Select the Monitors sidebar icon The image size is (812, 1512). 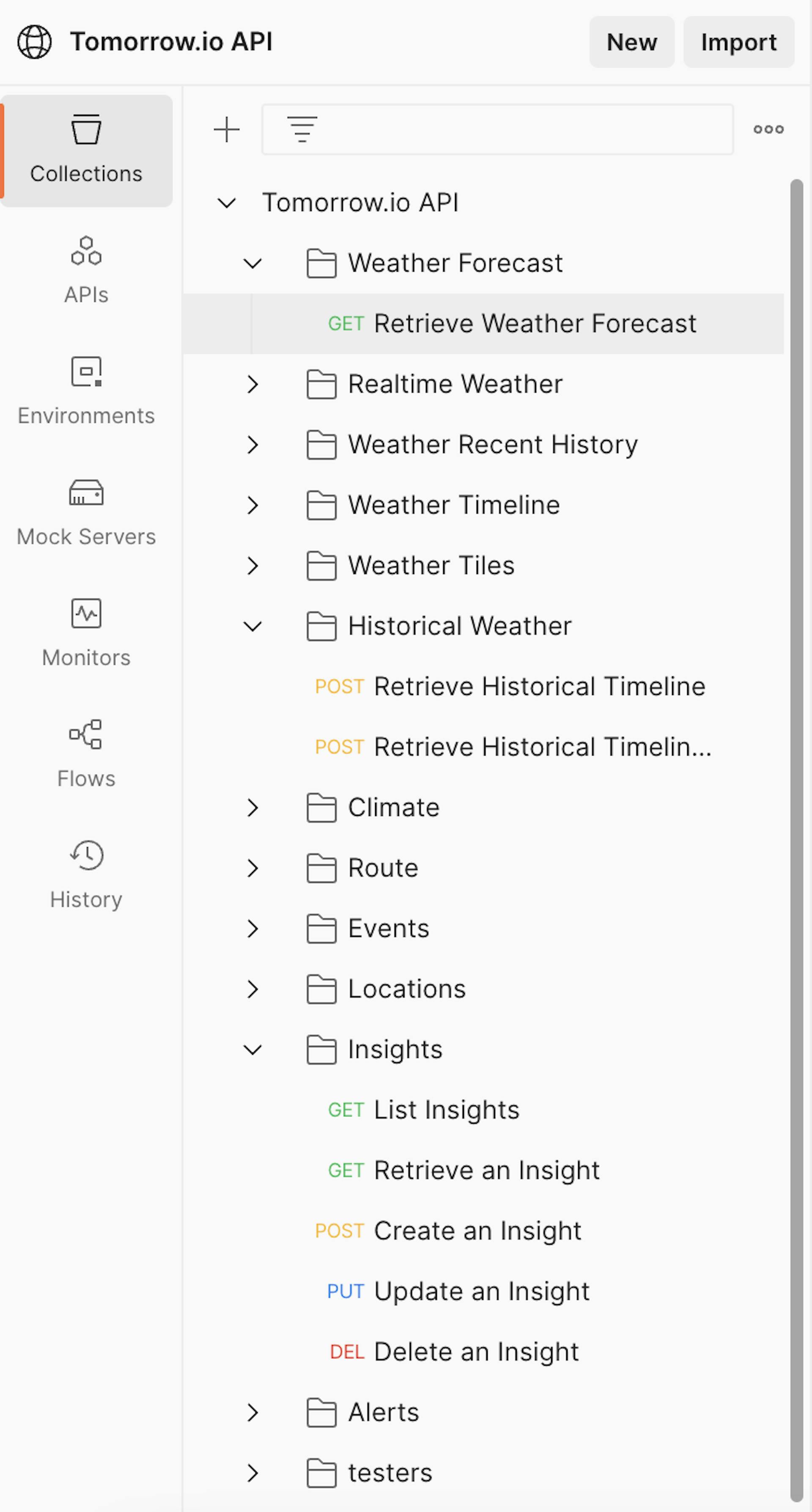tap(87, 613)
